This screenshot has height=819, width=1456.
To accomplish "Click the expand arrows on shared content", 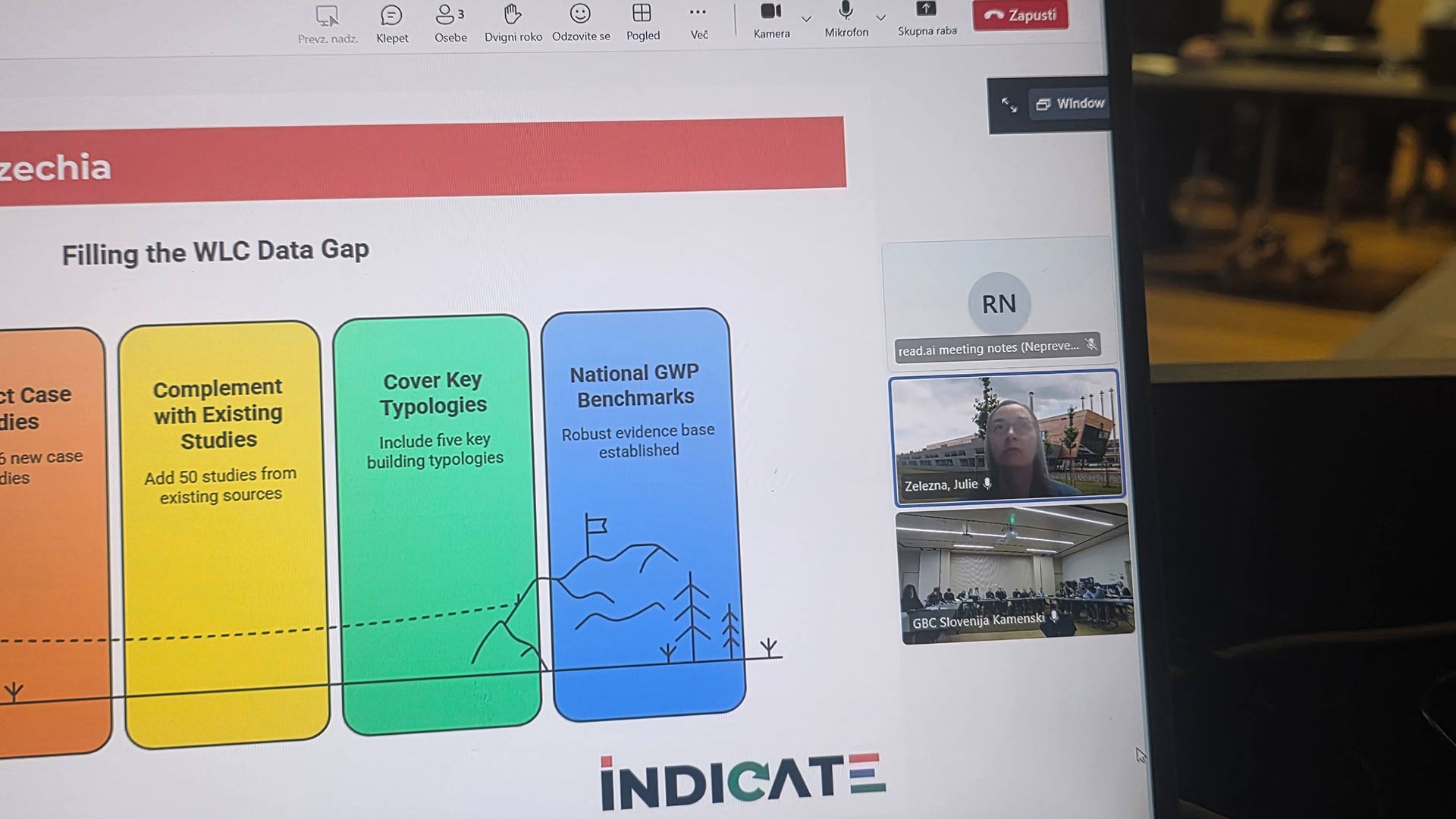I will [1009, 105].
